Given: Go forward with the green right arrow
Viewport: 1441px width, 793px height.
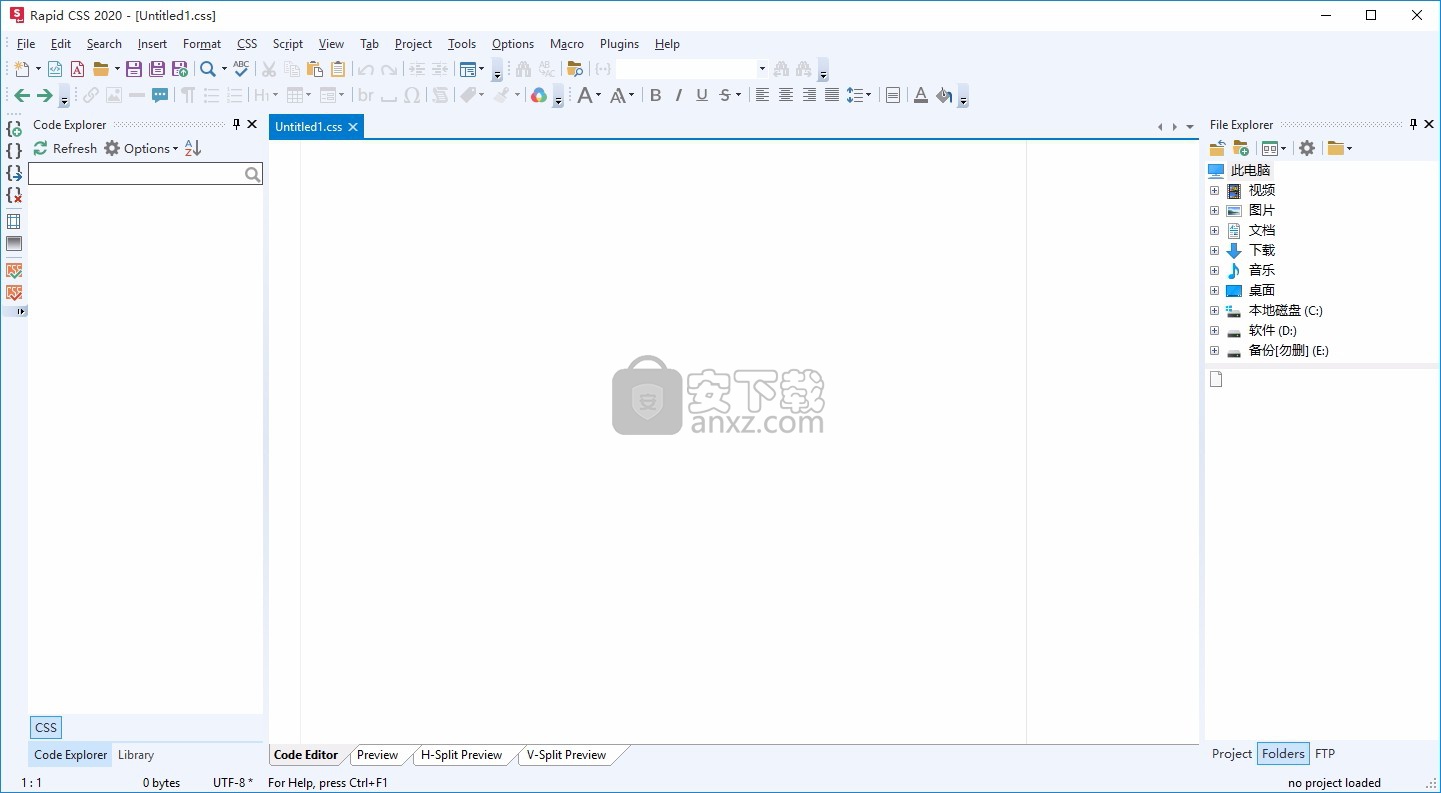Looking at the screenshot, I should pyautogui.click(x=44, y=95).
